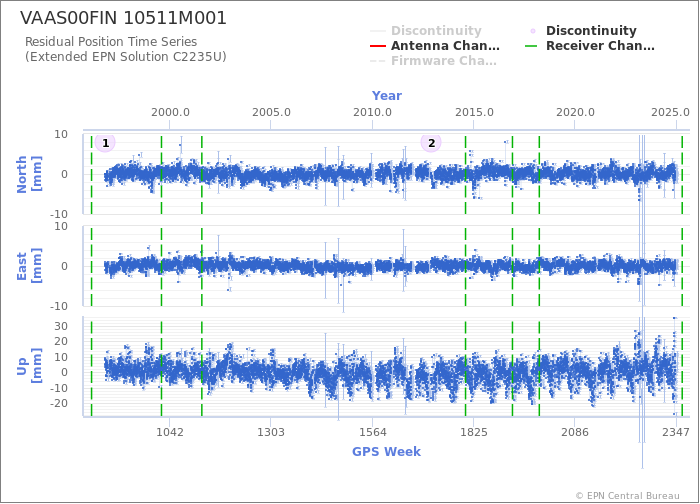Toggle the greyed Firmware Change legend entry
The height and width of the screenshot is (504, 700).
[433, 61]
